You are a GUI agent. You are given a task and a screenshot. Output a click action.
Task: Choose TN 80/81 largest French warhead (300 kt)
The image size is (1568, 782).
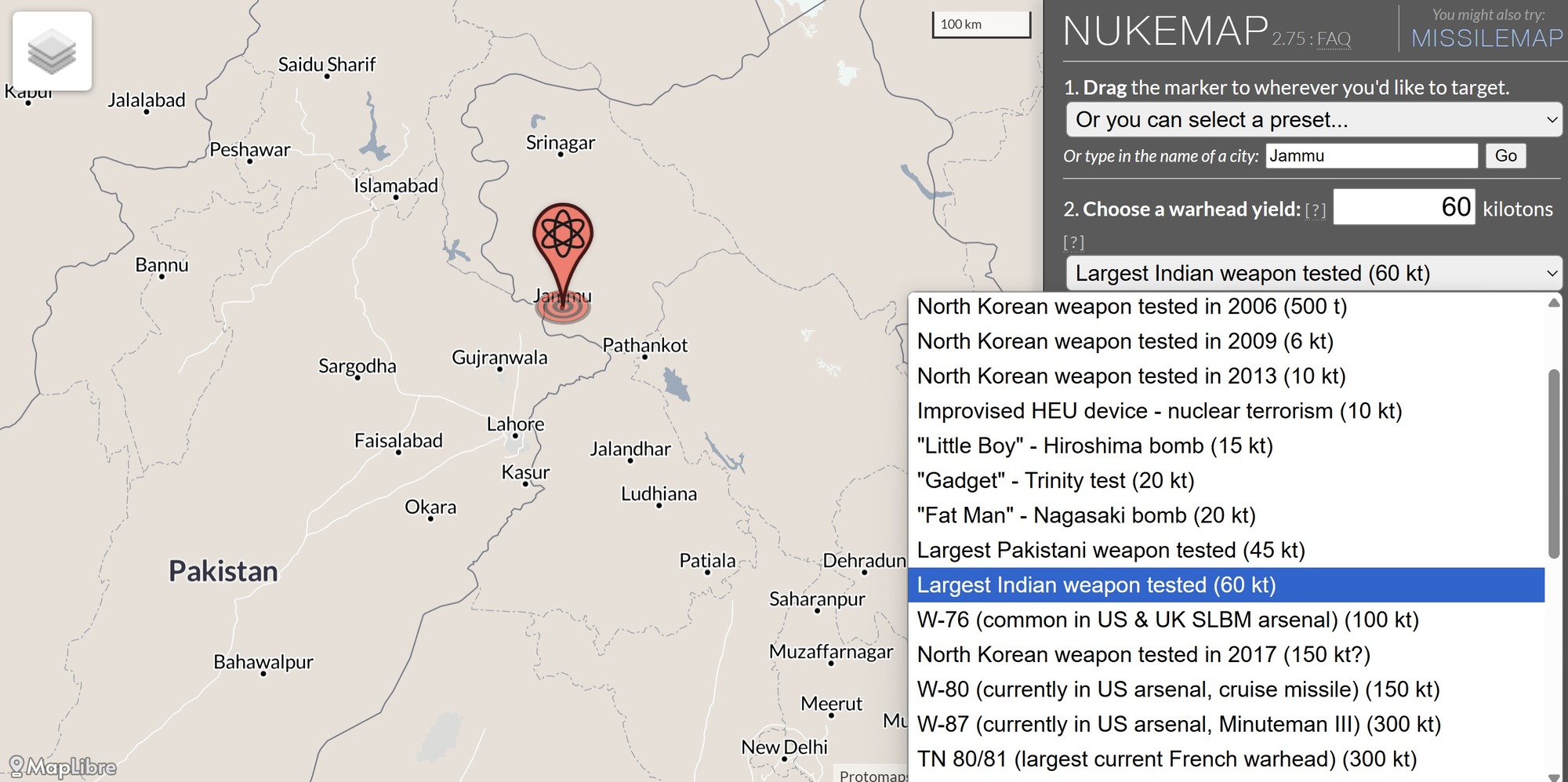[x=1226, y=759]
